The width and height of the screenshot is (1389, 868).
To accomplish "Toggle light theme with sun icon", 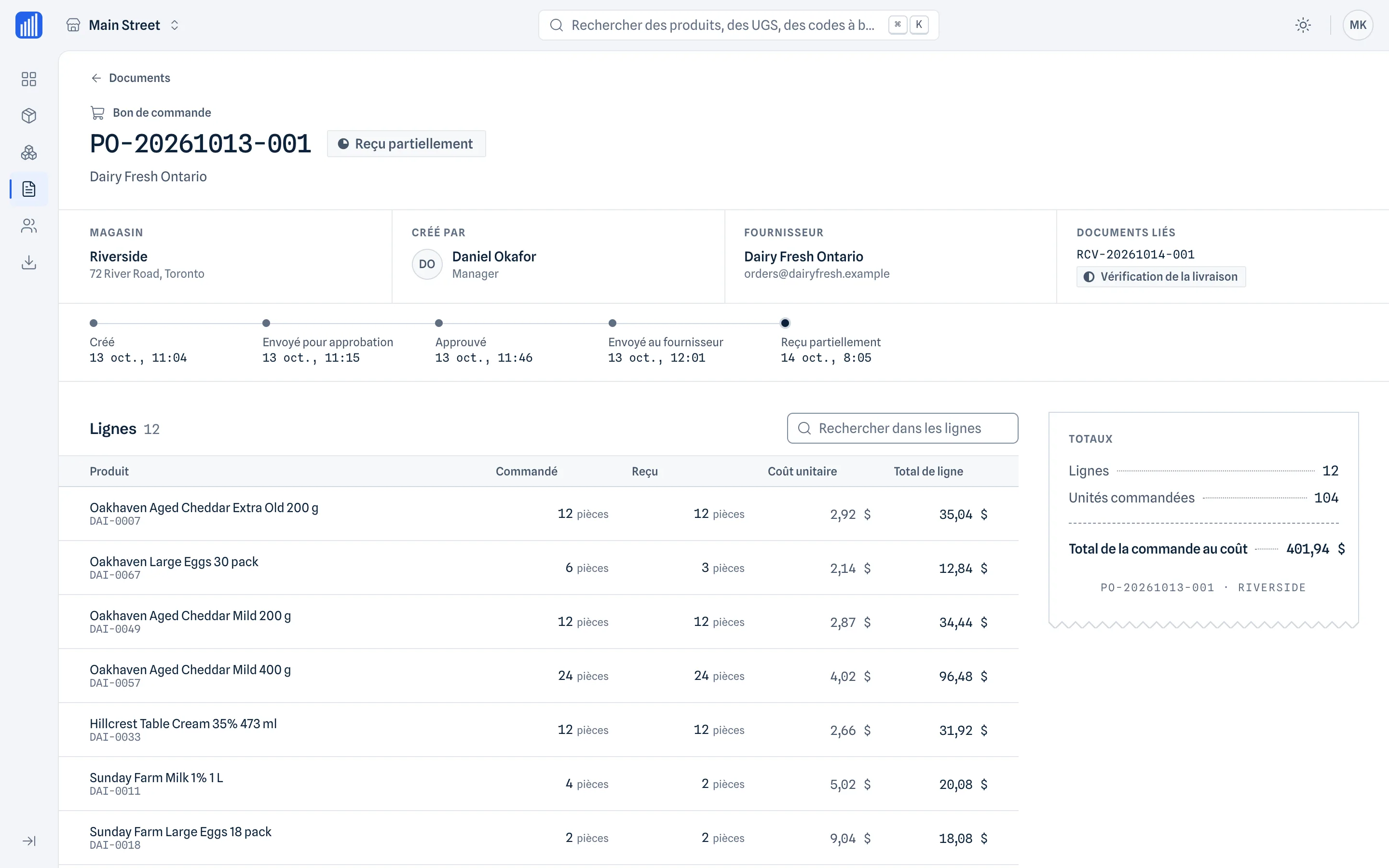I will click(x=1303, y=25).
